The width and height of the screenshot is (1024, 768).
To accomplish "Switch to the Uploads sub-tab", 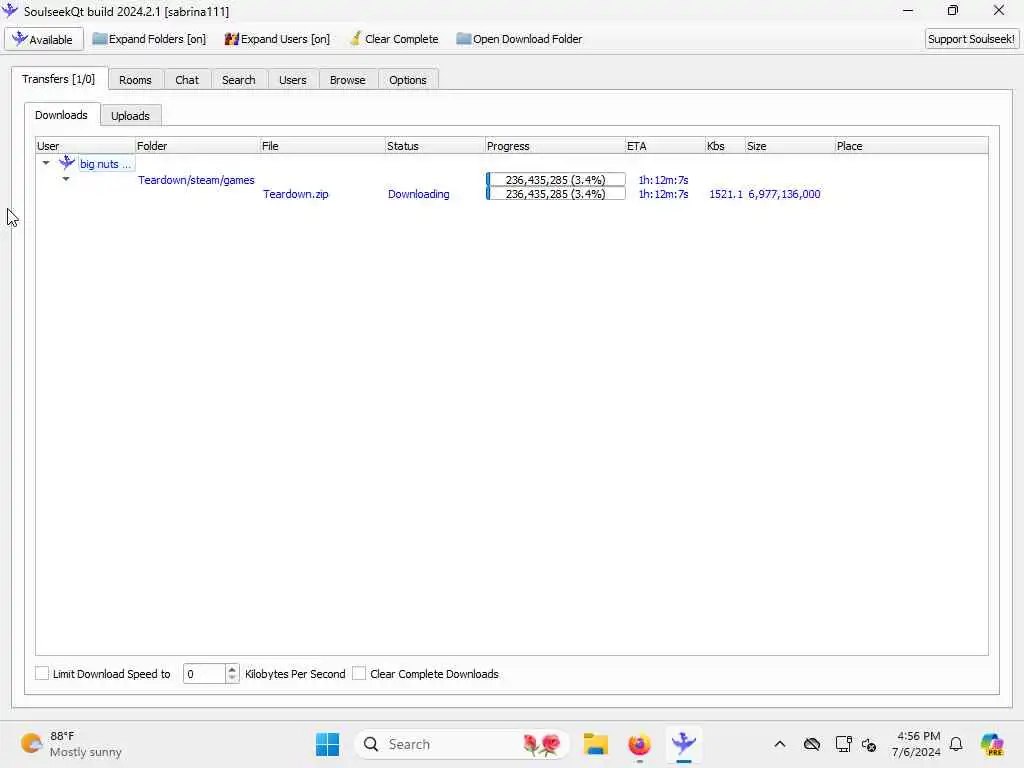I will tap(130, 116).
